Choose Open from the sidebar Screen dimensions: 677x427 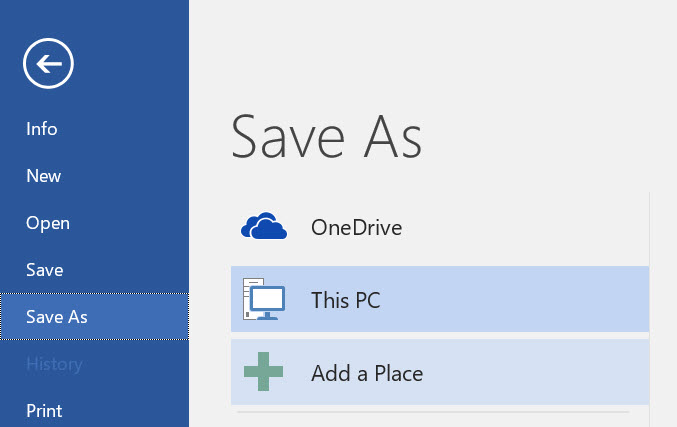[47, 223]
